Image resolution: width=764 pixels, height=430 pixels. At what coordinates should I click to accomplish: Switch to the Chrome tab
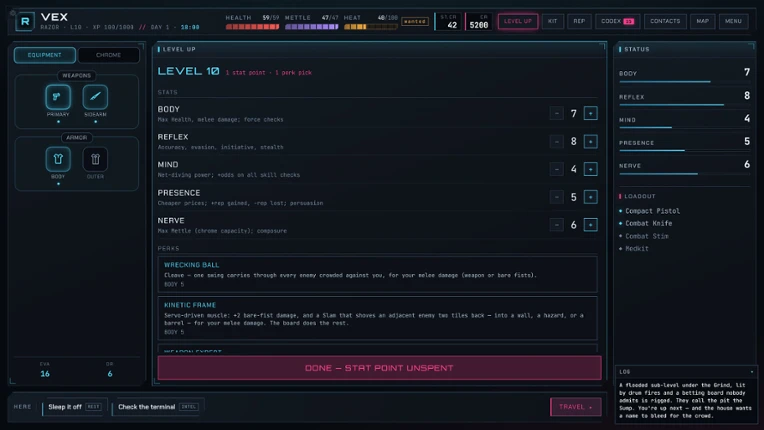[x=108, y=55]
